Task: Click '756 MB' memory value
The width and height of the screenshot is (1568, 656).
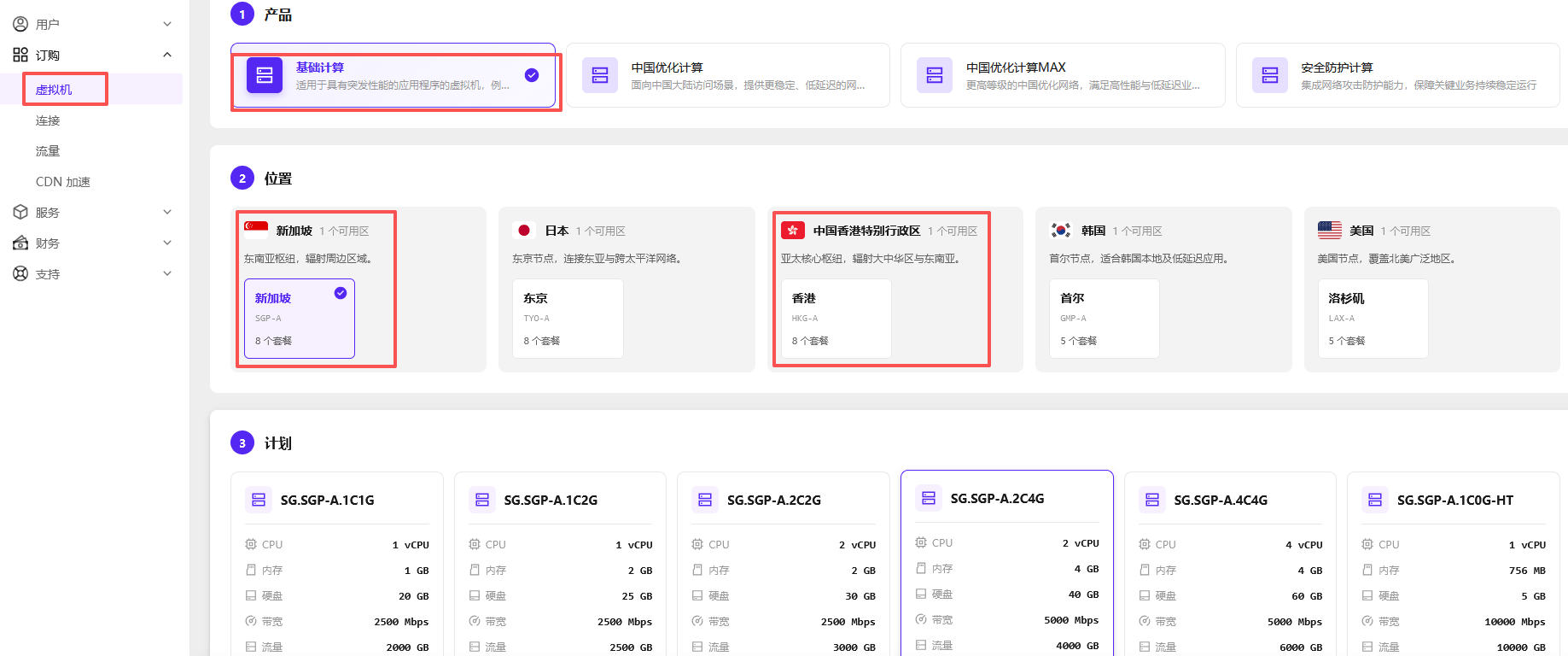Action: tap(1527, 571)
